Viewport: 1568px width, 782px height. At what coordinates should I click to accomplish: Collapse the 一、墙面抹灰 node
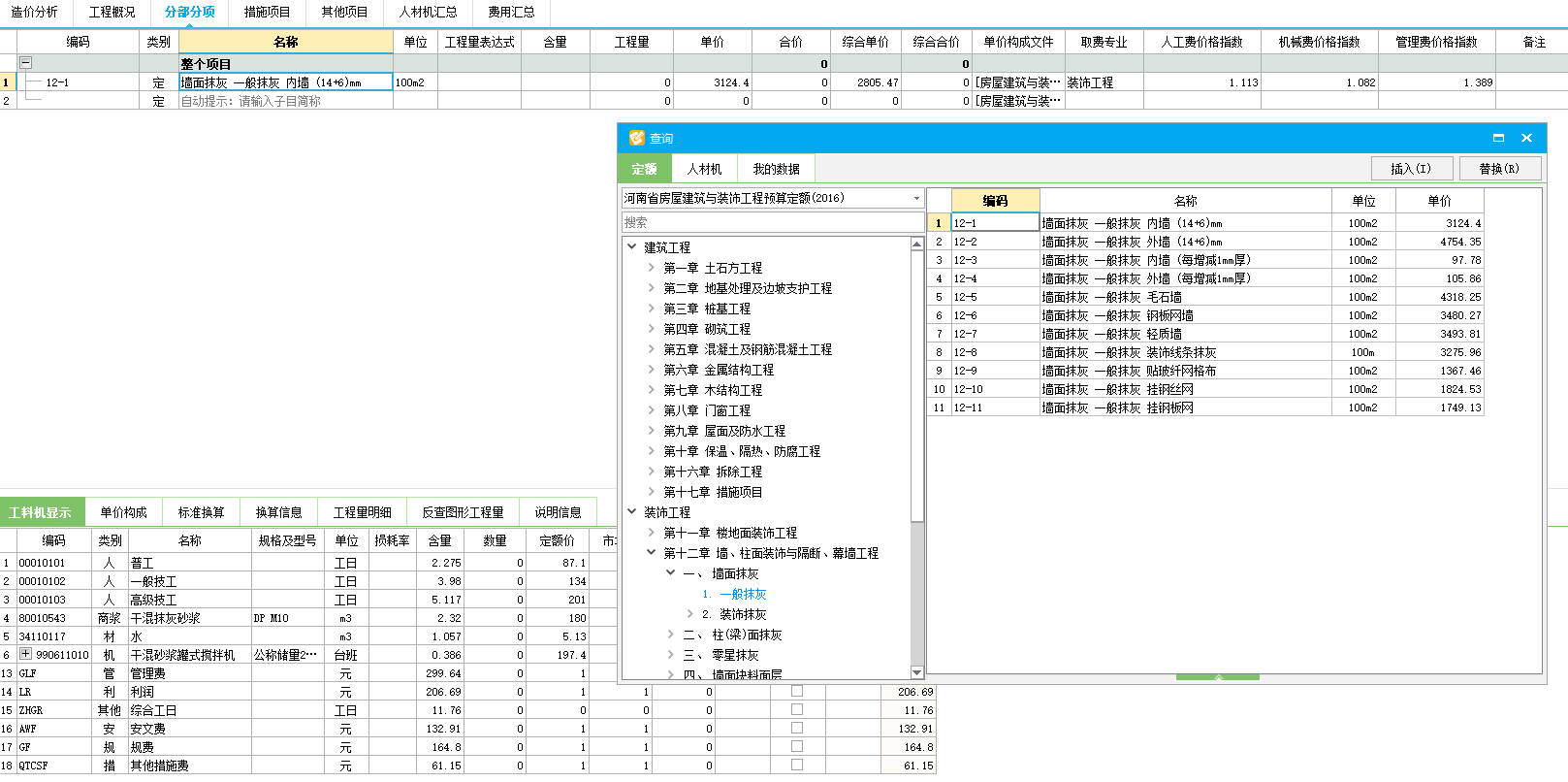click(x=671, y=572)
